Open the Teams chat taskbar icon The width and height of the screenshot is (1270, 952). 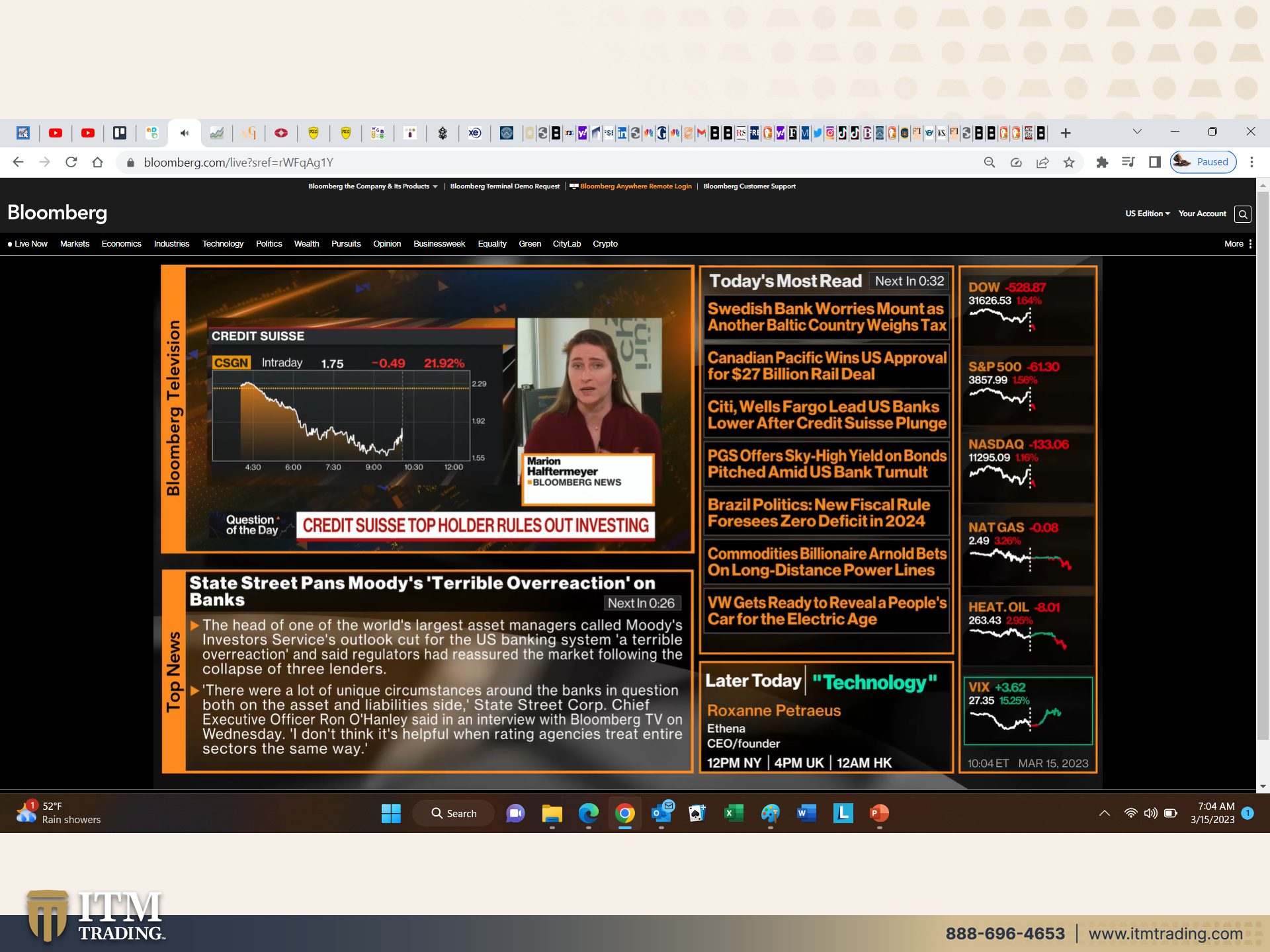pos(515,813)
